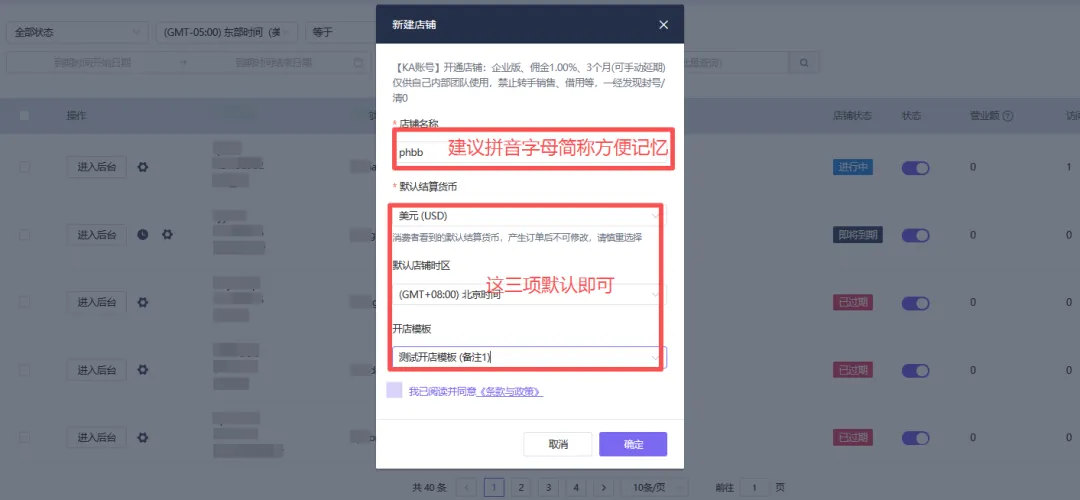Click the 到期时间开始日期 date field

click(92, 63)
